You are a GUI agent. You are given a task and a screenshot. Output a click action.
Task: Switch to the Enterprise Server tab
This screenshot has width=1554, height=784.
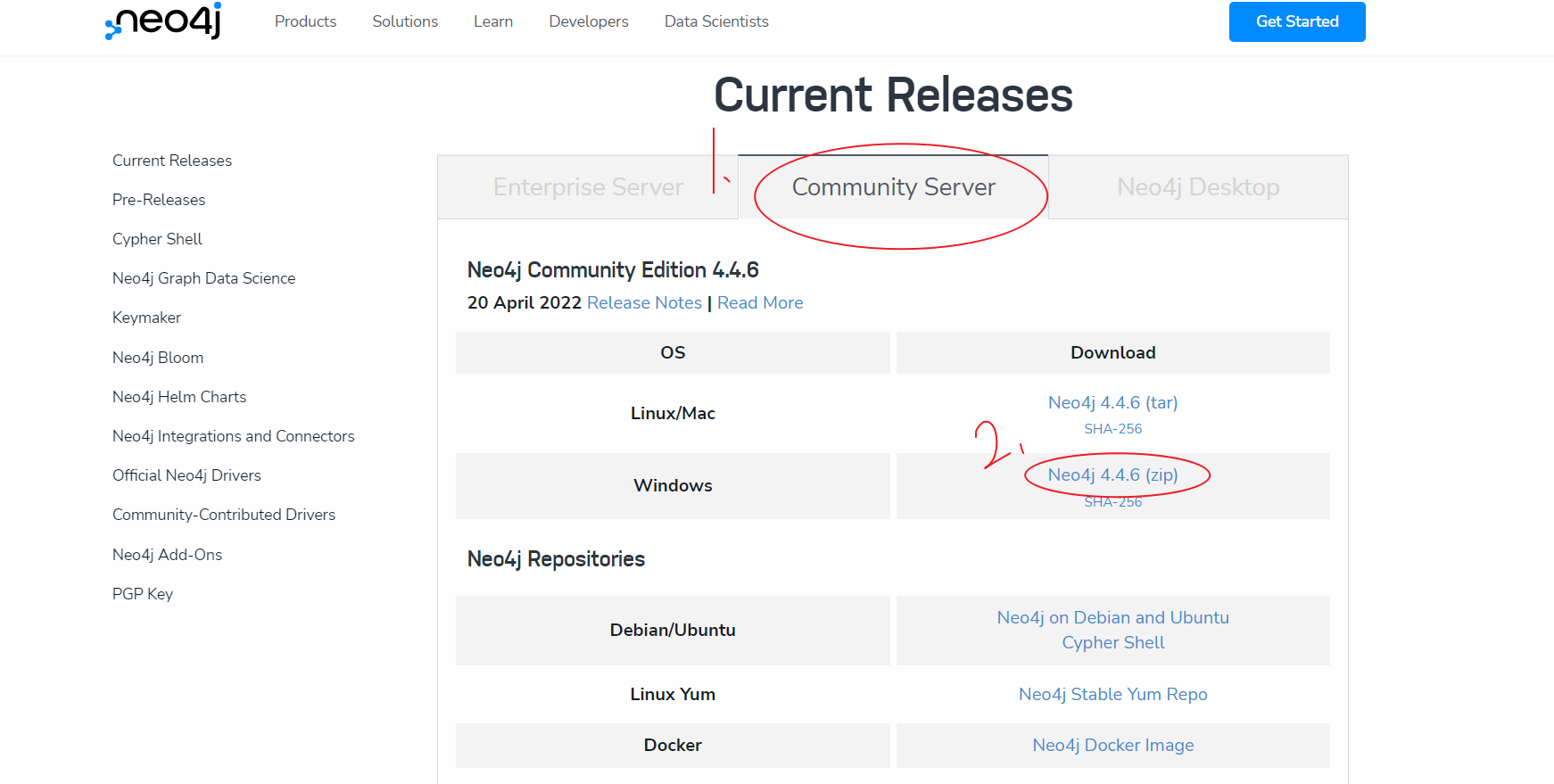588,187
